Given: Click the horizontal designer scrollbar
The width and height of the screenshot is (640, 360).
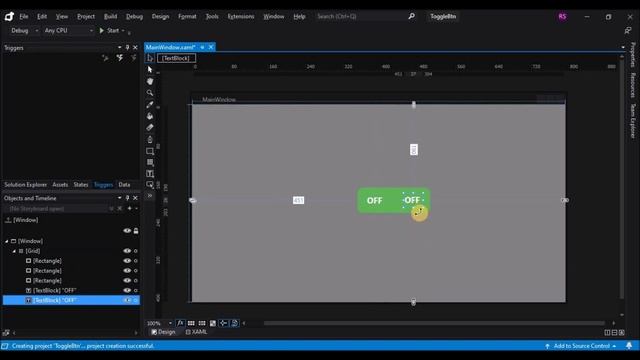Looking at the screenshot, I should point(434,323).
